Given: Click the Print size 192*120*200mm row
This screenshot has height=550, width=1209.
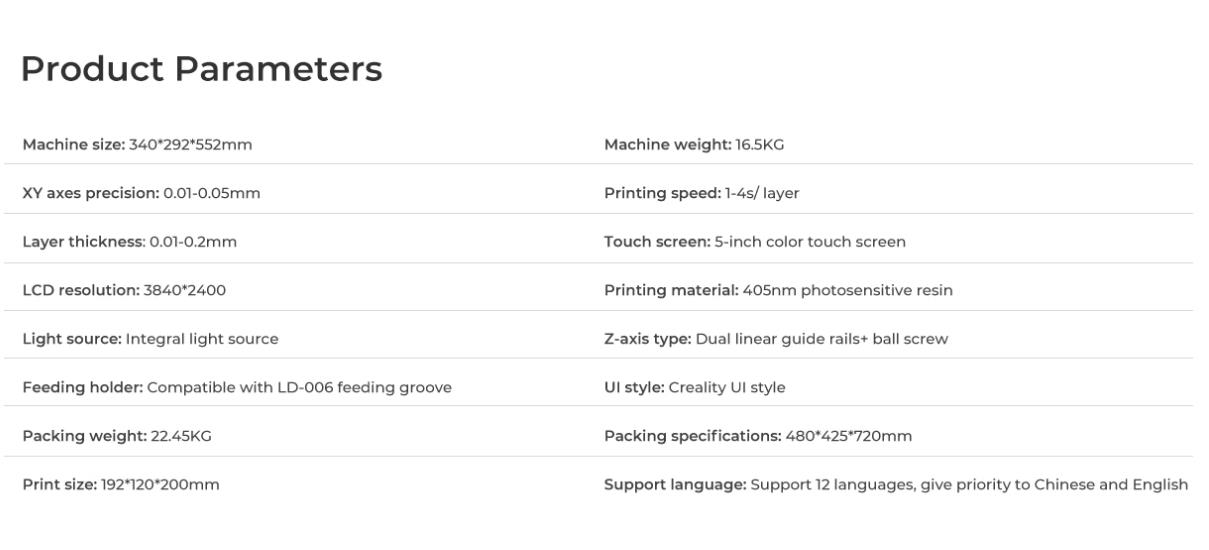Looking at the screenshot, I should [120, 485].
